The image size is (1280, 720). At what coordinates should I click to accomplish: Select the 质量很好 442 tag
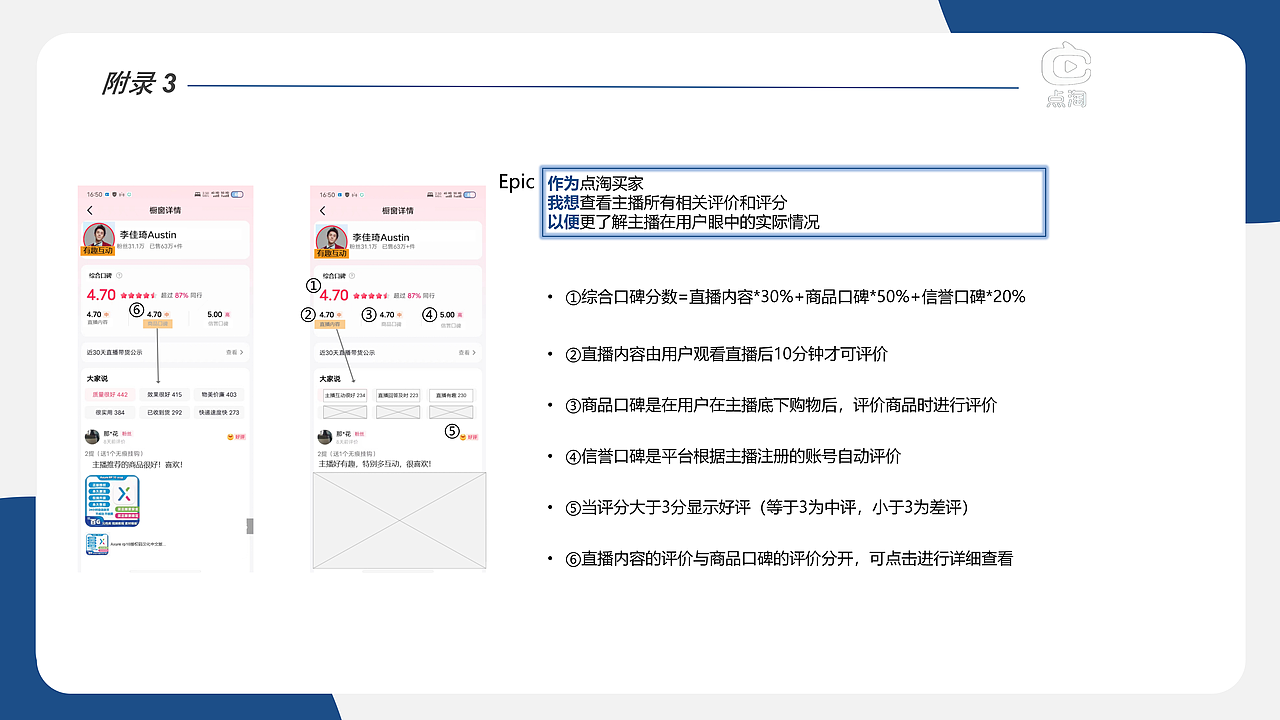pos(110,394)
